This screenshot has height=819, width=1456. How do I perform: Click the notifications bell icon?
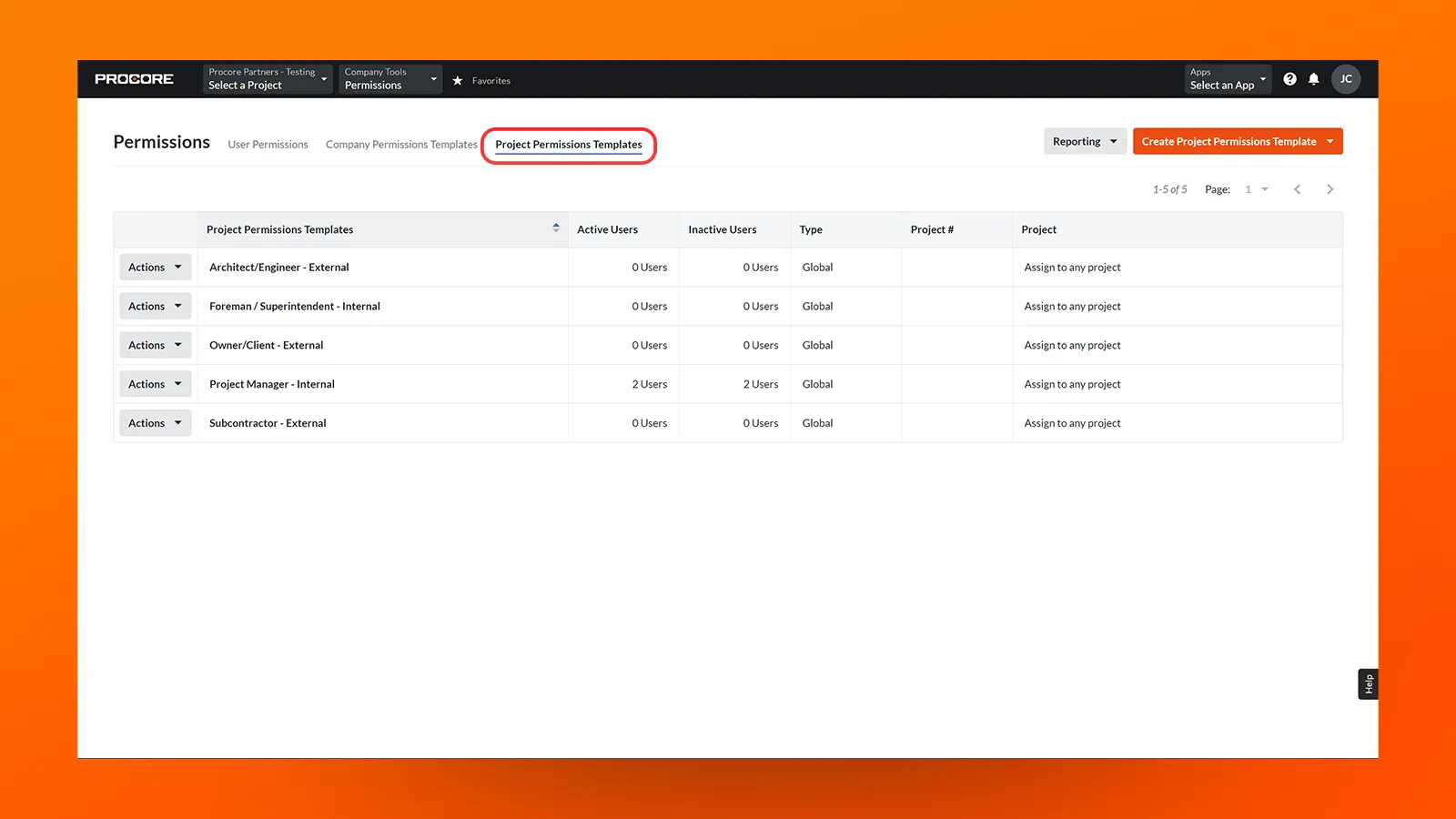(x=1313, y=78)
